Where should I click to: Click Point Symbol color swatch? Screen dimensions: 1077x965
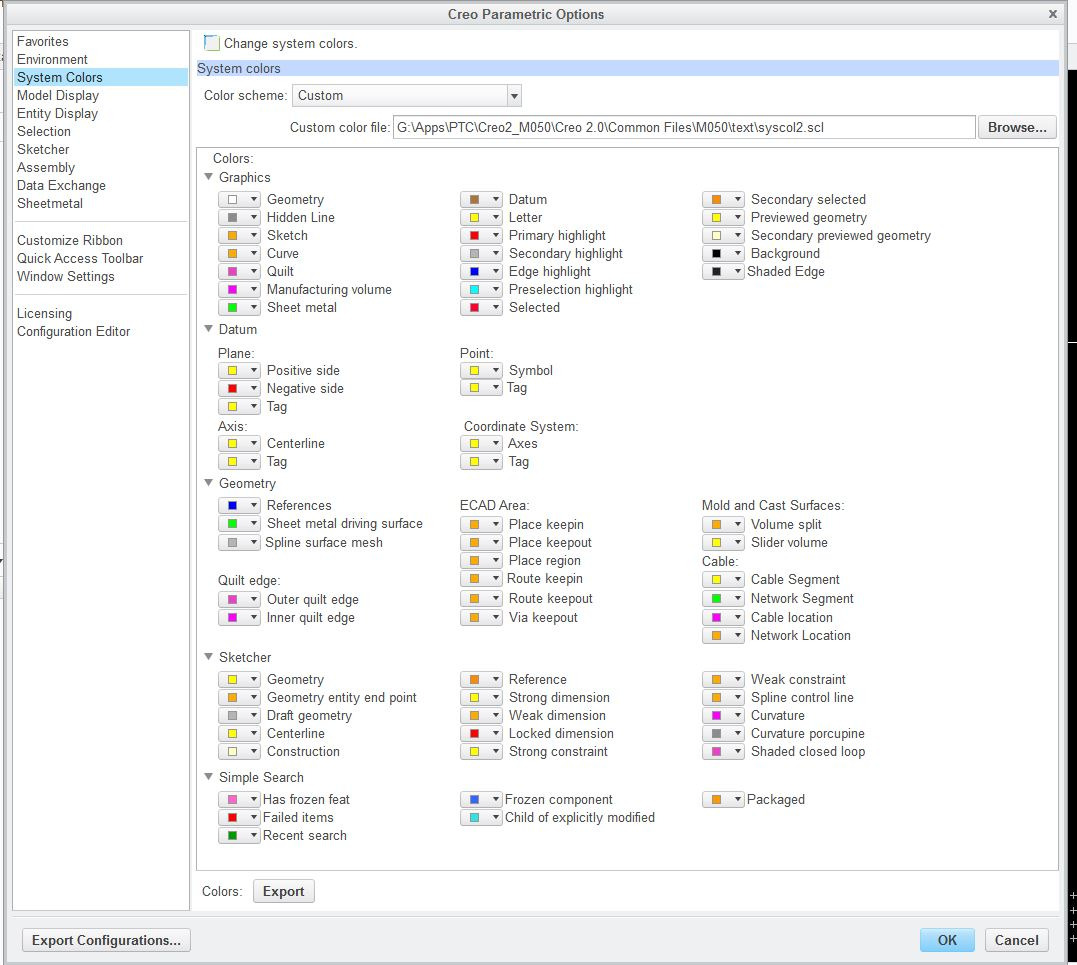475,370
